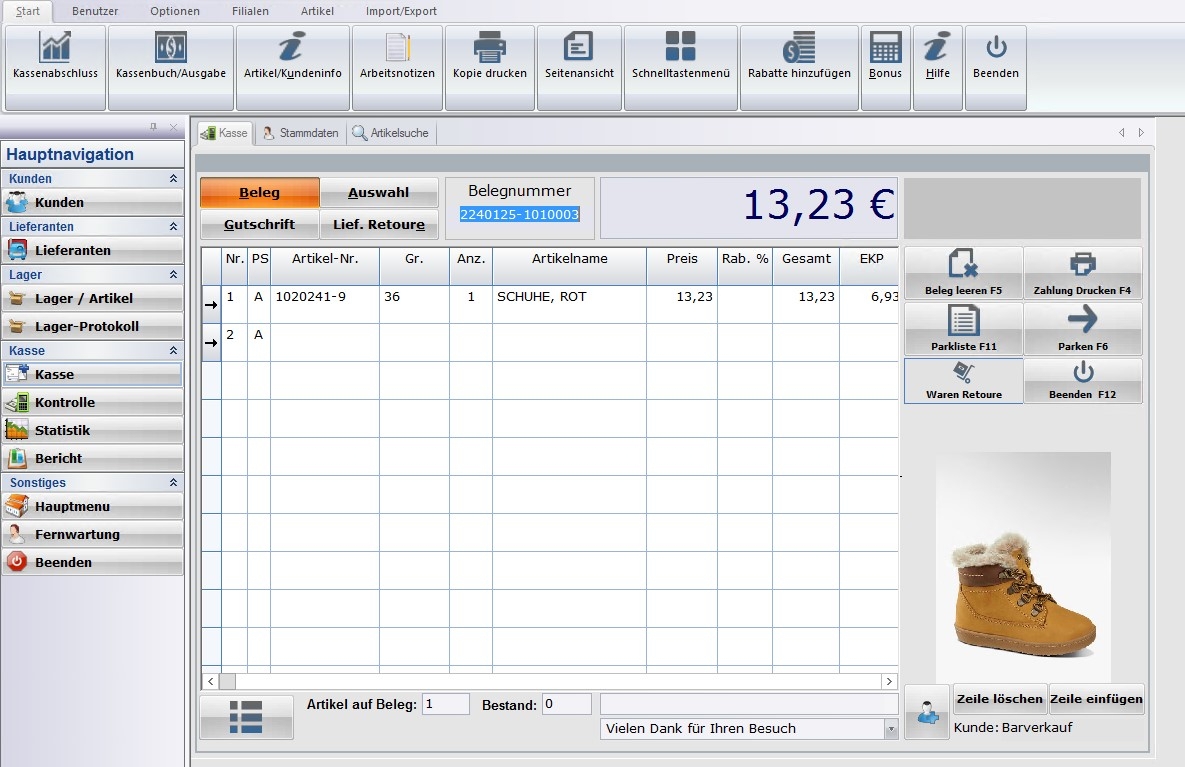The height and width of the screenshot is (767, 1185).
Task: Select the Kasse tab
Action: tap(224, 133)
